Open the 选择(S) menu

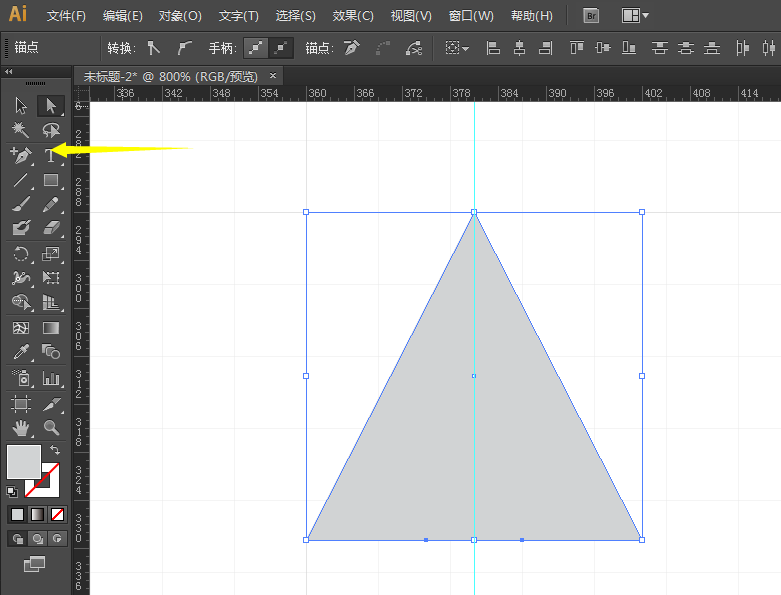[295, 16]
